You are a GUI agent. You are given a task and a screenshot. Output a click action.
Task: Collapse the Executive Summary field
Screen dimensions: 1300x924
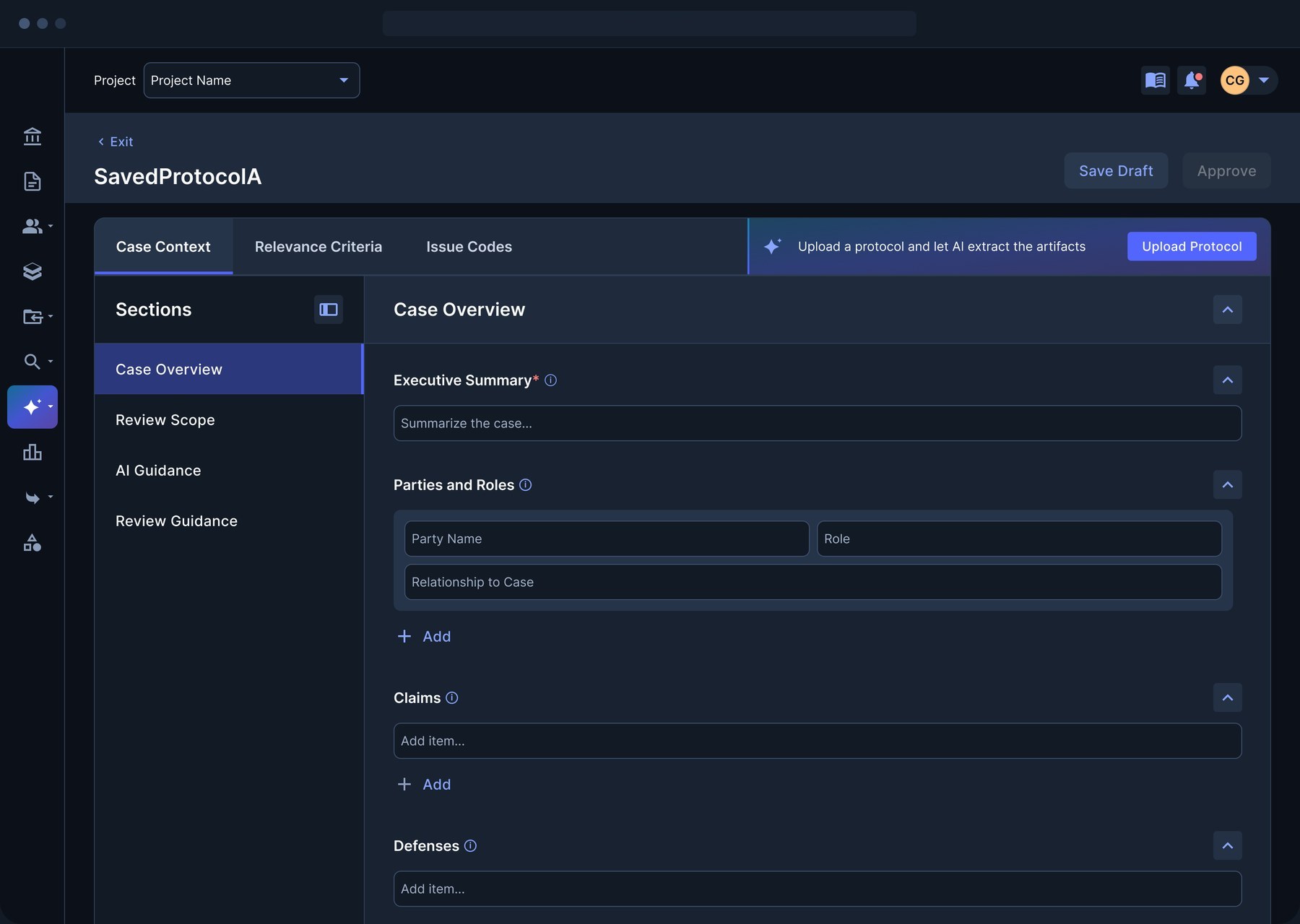(x=1228, y=380)
